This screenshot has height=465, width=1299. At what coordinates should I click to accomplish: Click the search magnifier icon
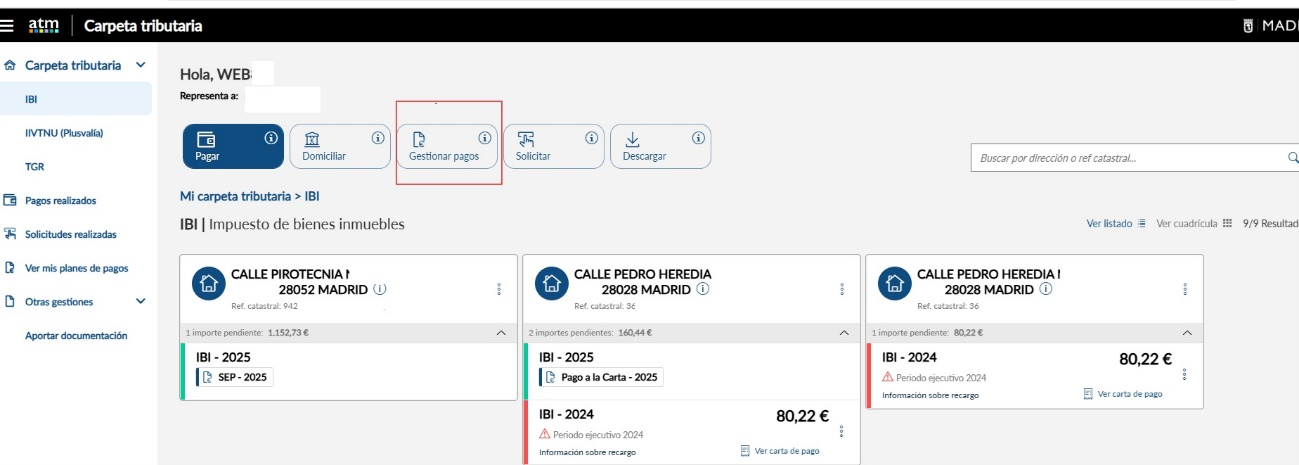click(1292, 157)
